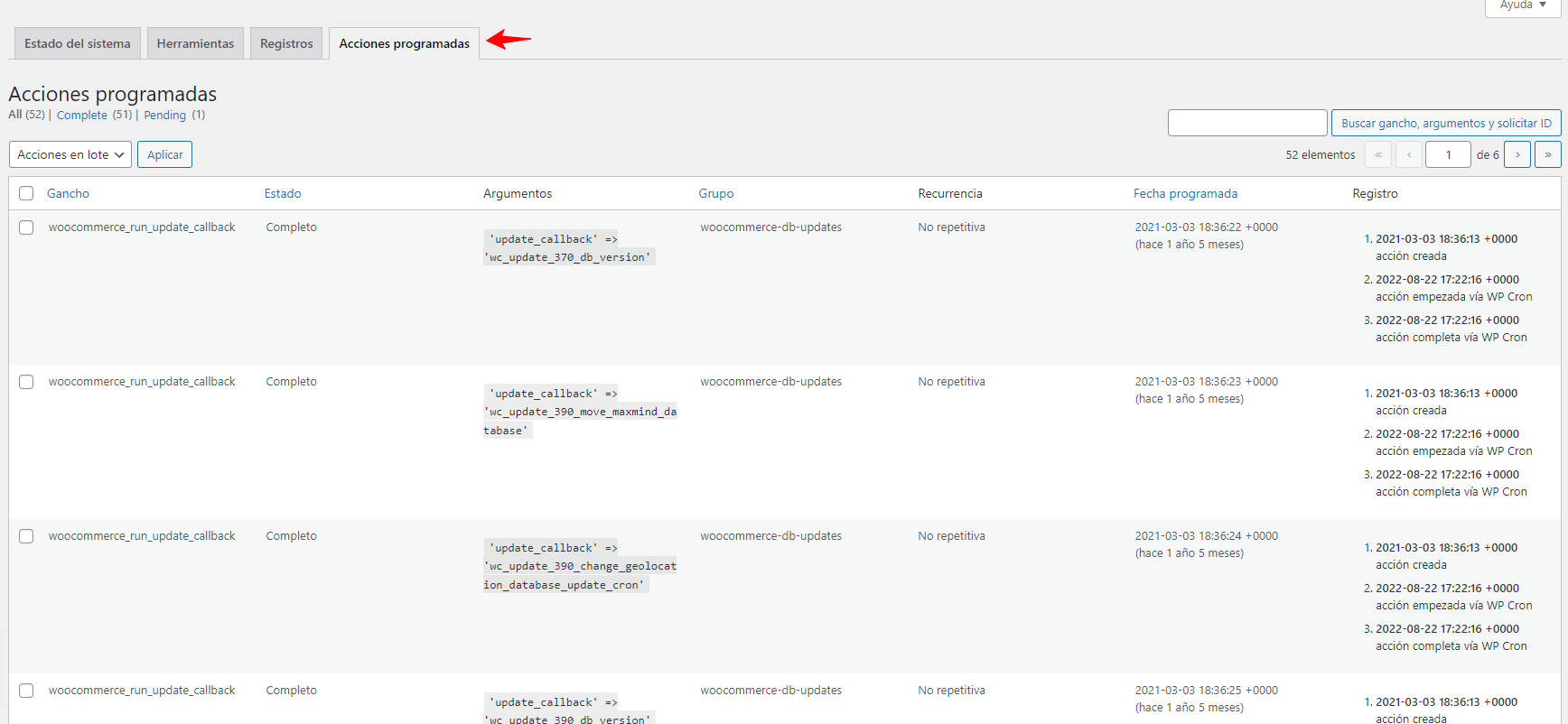Click the Aplicar button

point(165,154)
